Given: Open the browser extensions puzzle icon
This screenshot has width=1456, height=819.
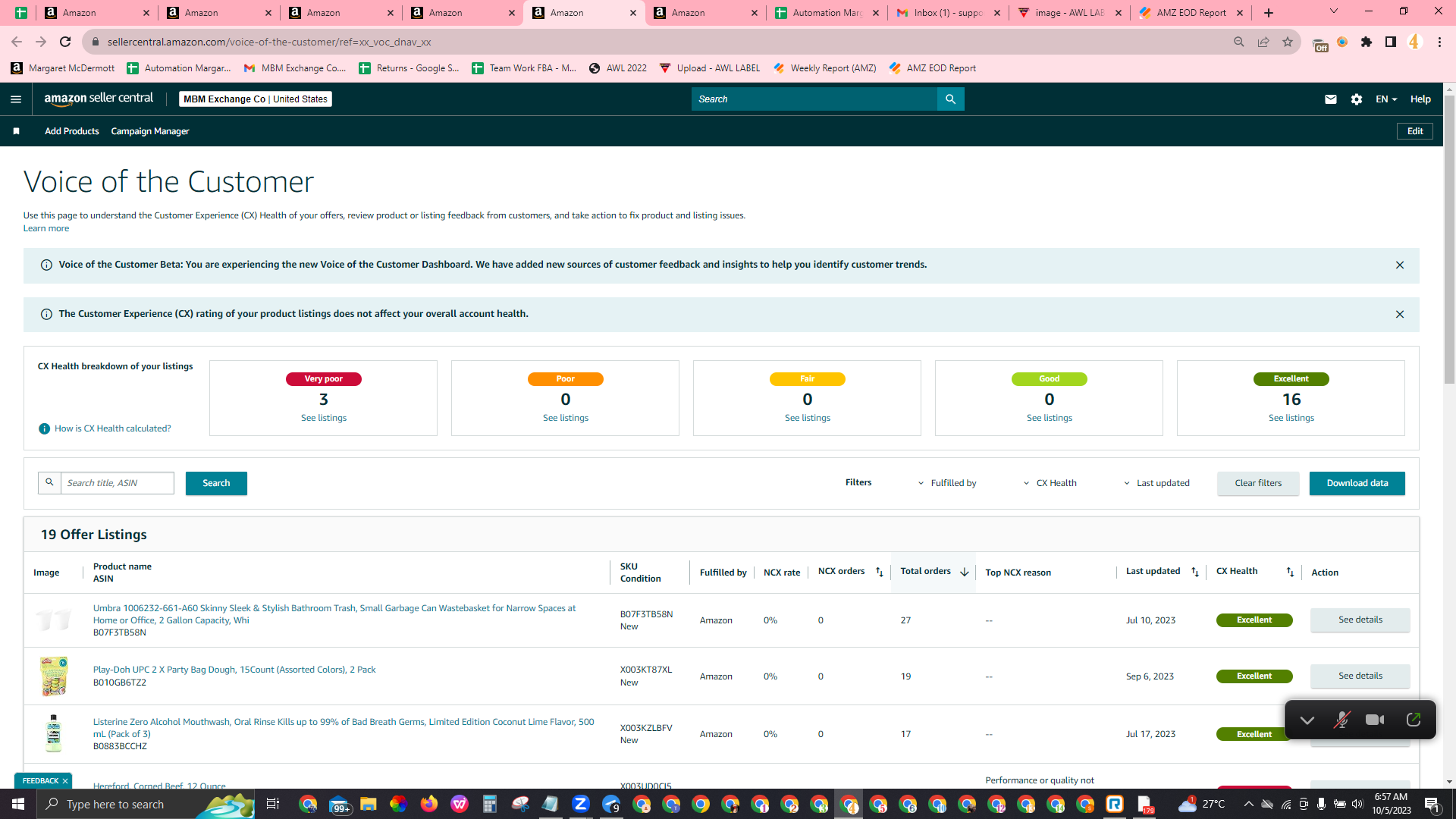Looking at the screenshot, I should pyautogui.click(x=1367, y=42).
